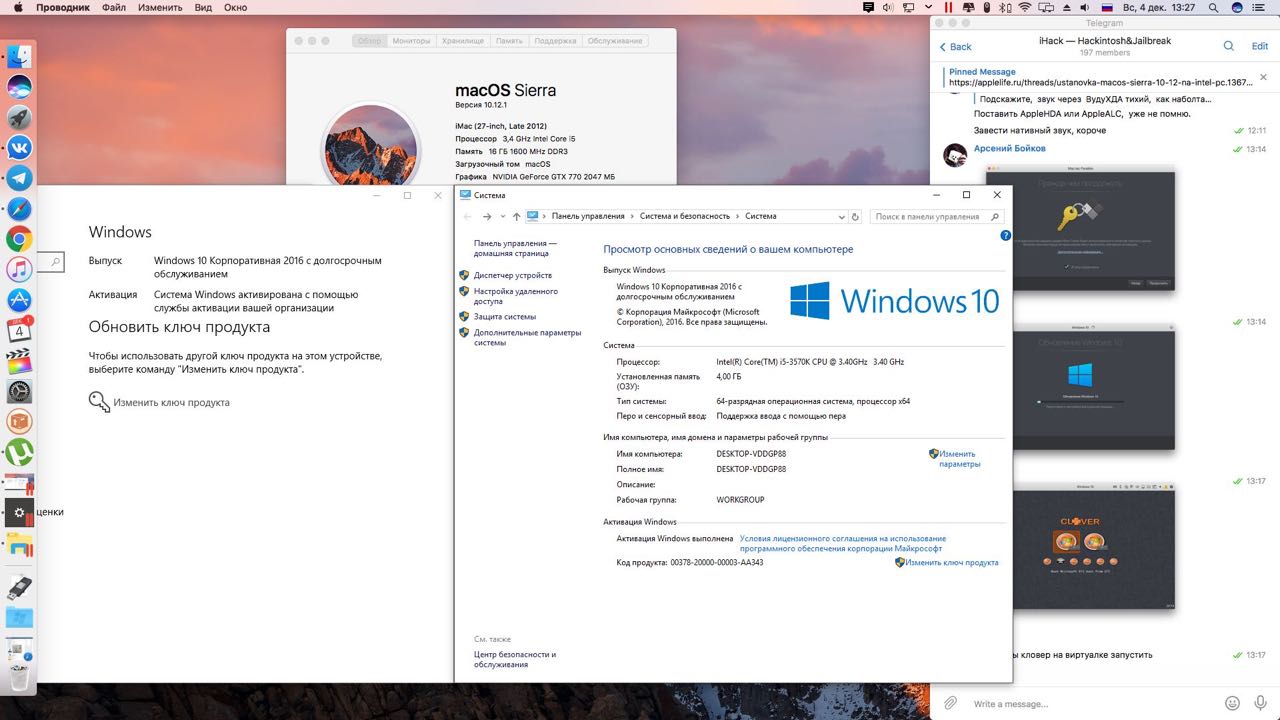
Task: Go to Панель управления домашняя страница
Action: [x=515, y=248]
